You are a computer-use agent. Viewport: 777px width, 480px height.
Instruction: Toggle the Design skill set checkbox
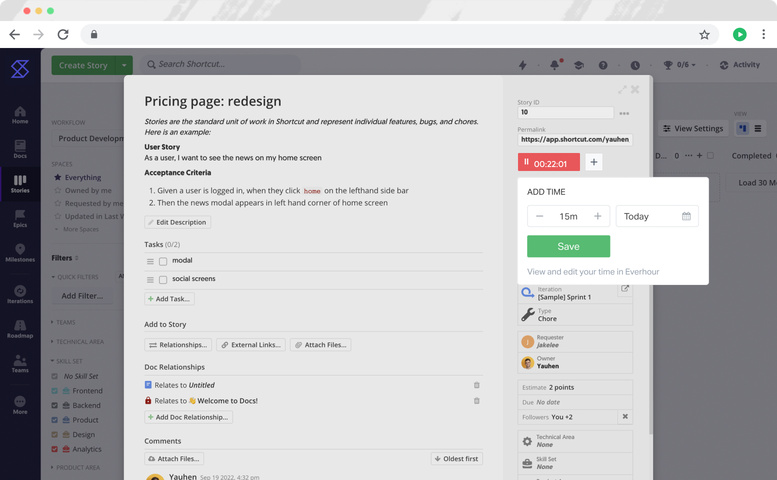55,434
